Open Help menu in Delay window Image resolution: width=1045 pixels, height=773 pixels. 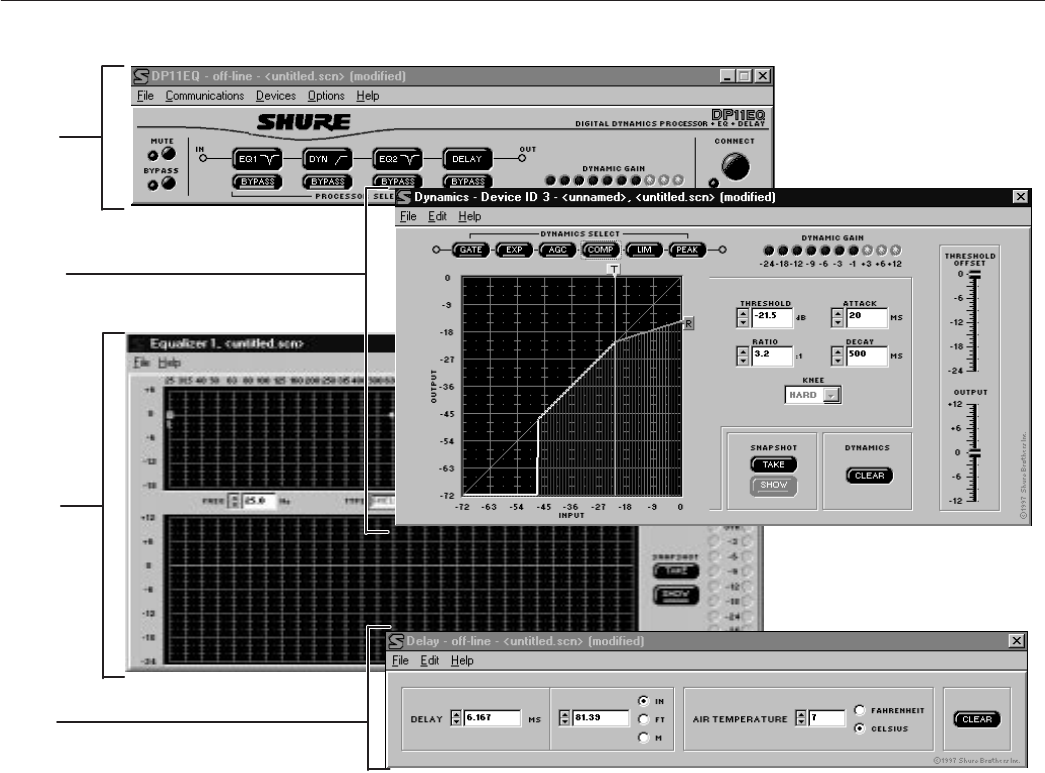pyautogui.click(x=462, y=660)
